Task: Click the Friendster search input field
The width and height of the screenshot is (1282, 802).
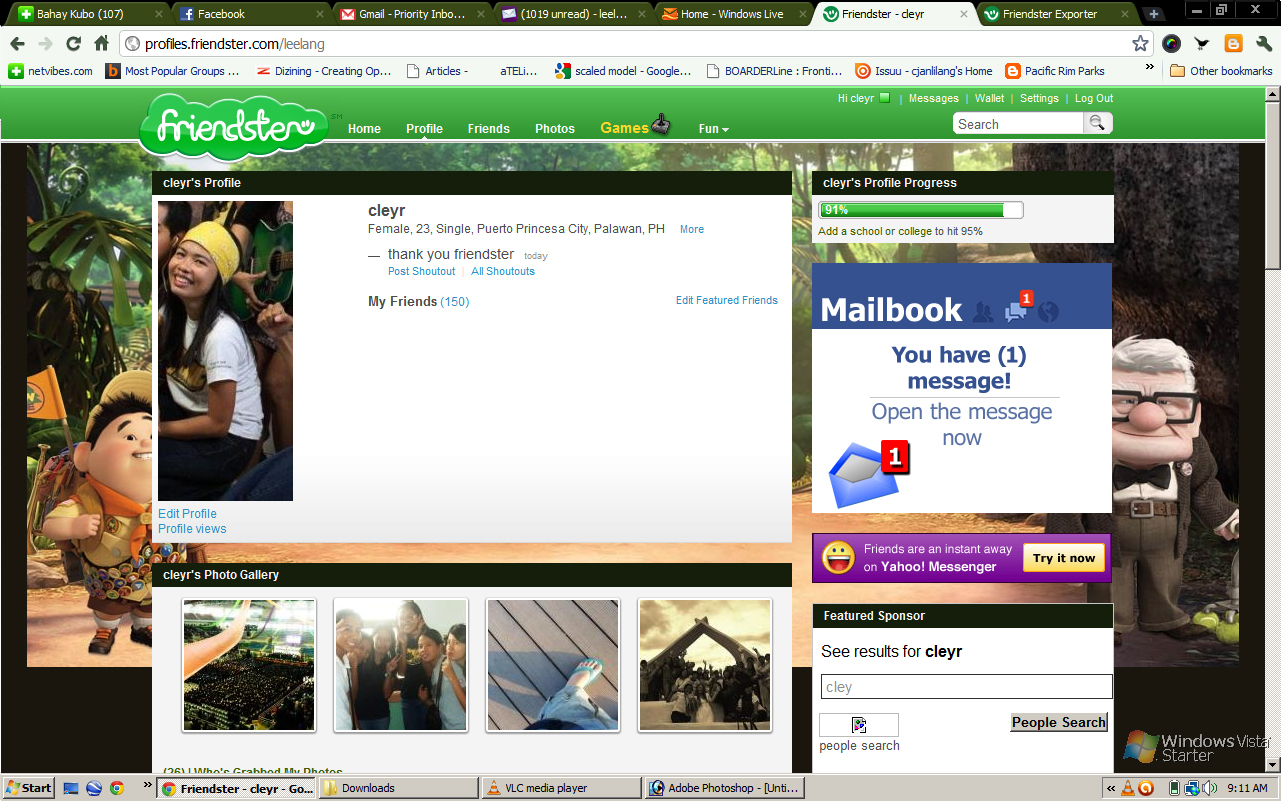Action: 1018,124
